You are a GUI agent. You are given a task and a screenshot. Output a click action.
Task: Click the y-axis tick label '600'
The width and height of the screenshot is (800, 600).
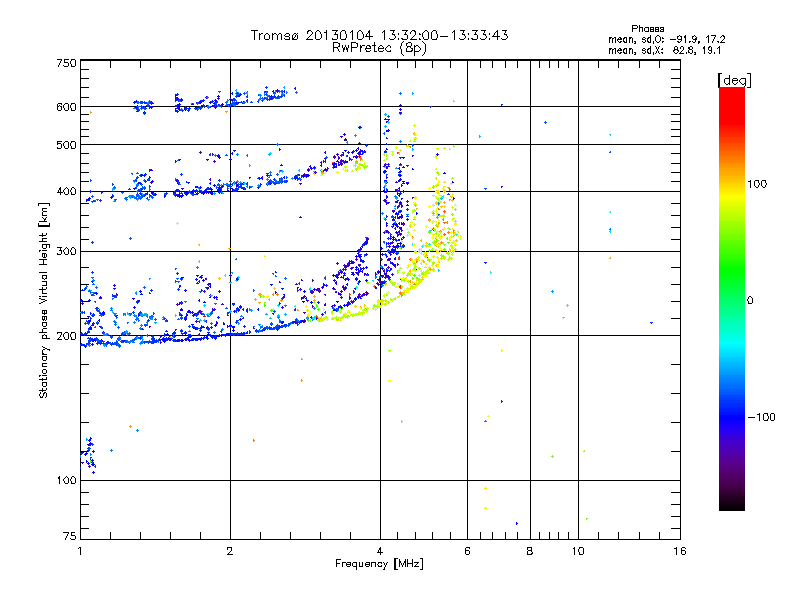[66, 107]
